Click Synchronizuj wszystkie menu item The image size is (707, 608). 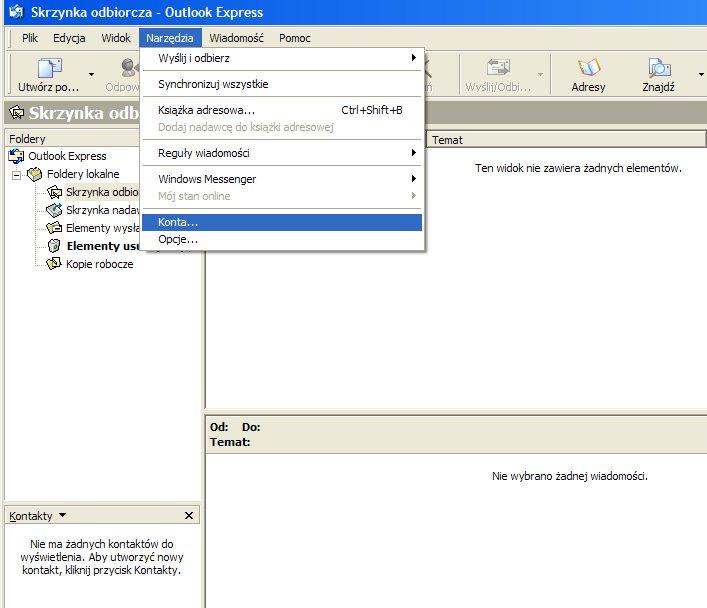click(213, 84)
